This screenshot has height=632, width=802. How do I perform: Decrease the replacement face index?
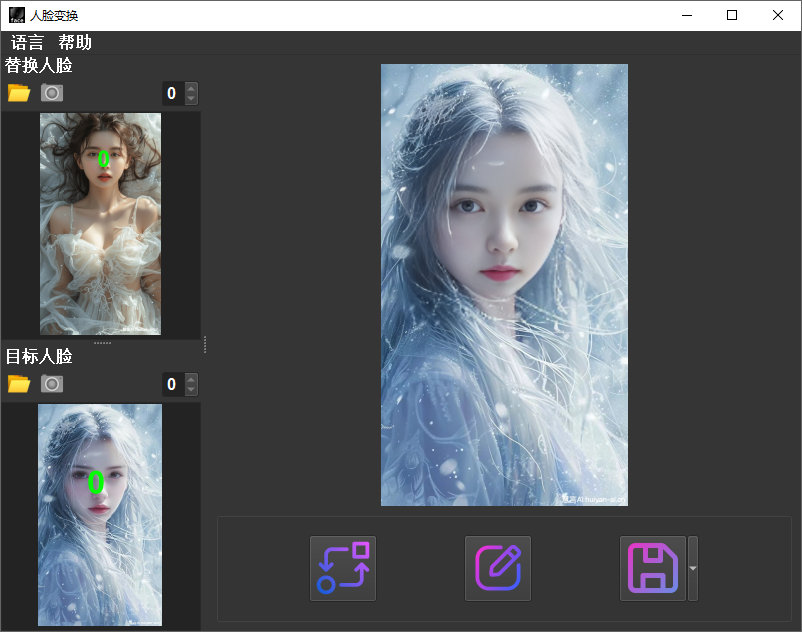[193, 98]
